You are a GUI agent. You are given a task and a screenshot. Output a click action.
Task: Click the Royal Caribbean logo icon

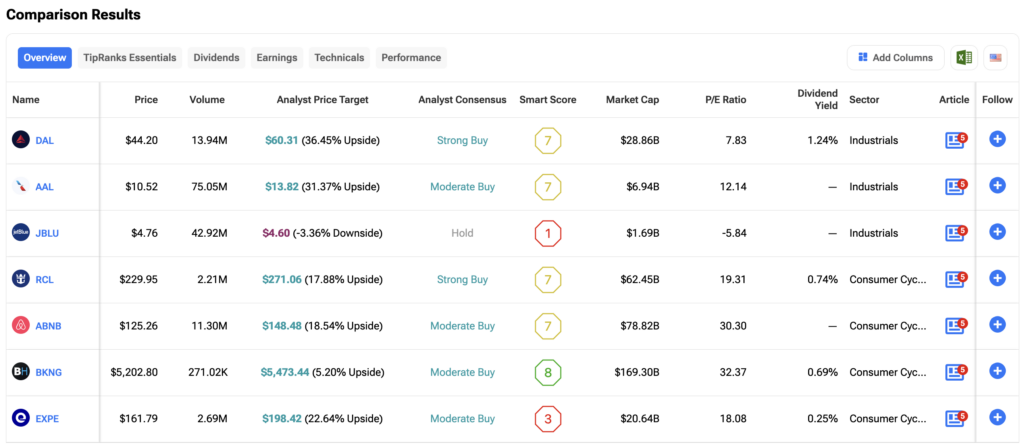pos(21,279)
